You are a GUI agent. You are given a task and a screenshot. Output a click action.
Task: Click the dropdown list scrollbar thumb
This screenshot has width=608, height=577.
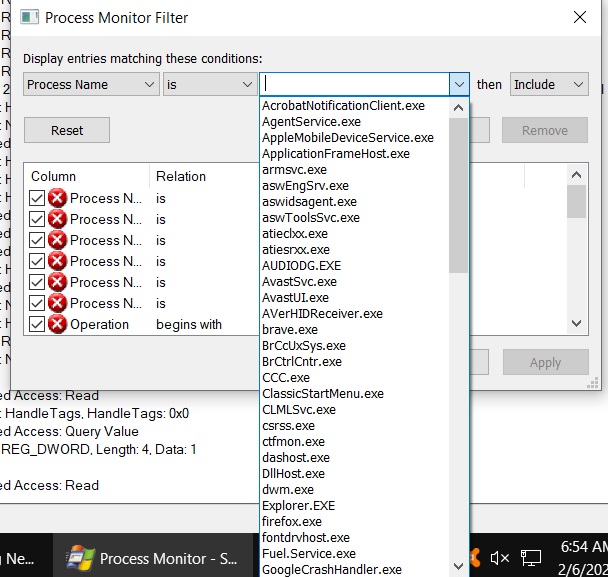click(459, 195)
